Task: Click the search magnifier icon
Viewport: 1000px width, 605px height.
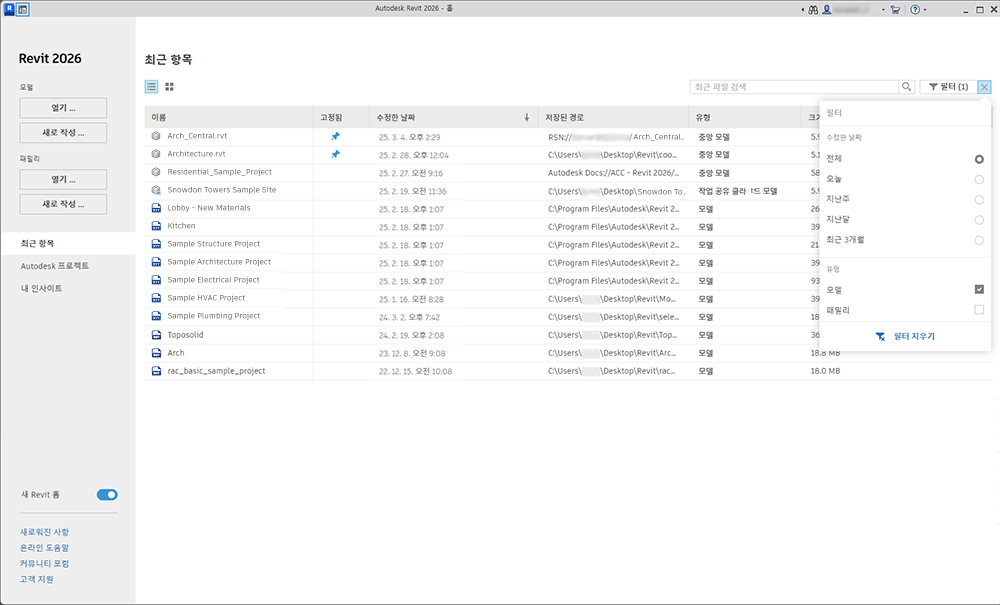Action: click(906, 87)
